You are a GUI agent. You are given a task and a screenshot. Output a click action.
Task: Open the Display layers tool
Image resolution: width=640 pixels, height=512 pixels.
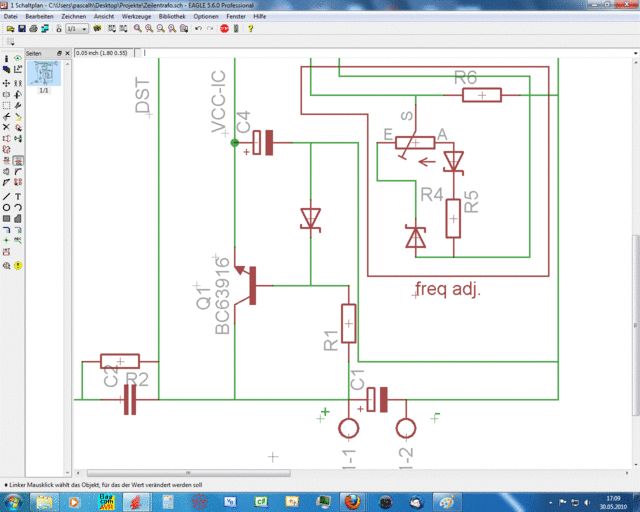click(7, 70)
